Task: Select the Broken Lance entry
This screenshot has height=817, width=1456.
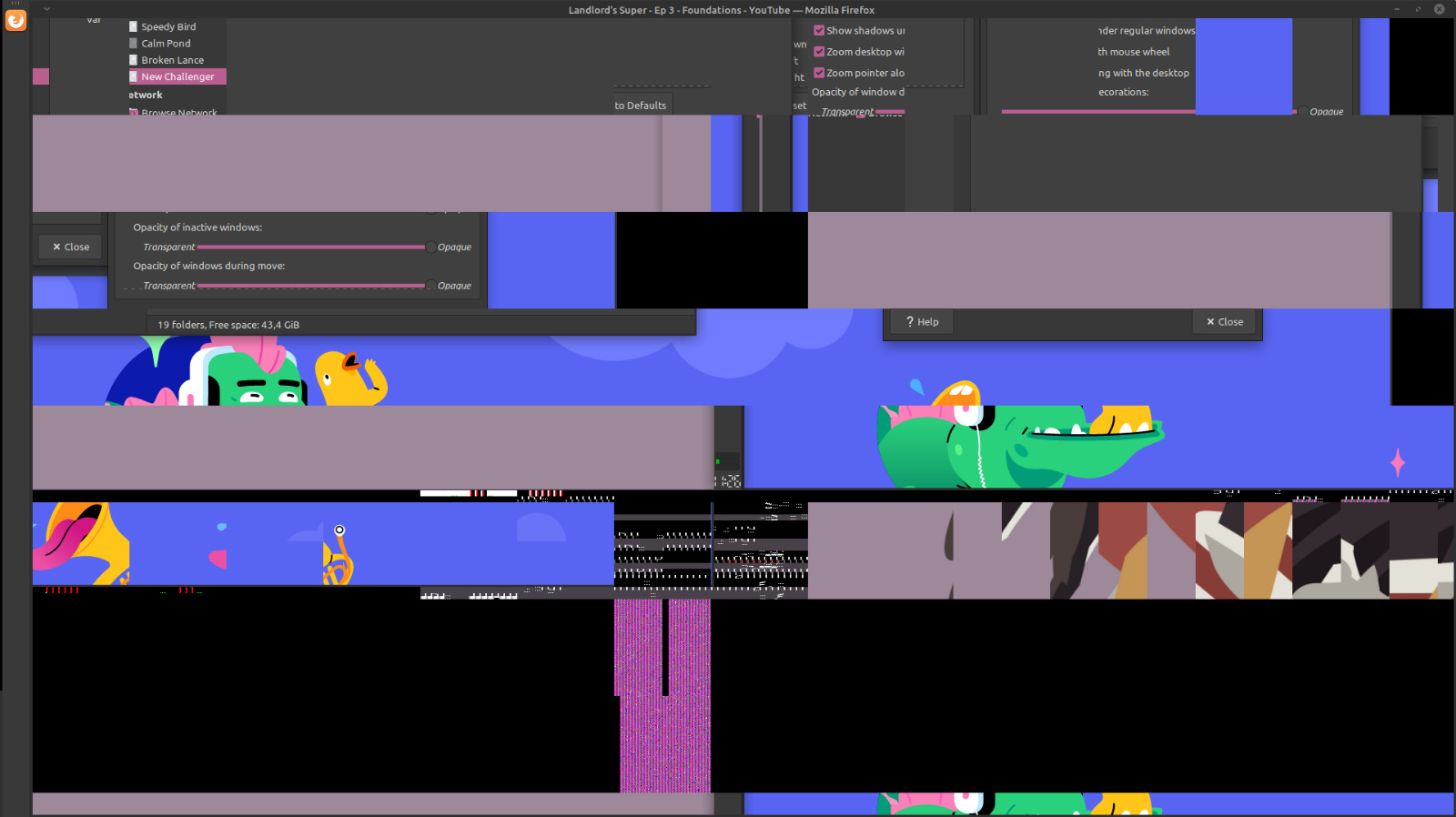Action: click(172, 60)
